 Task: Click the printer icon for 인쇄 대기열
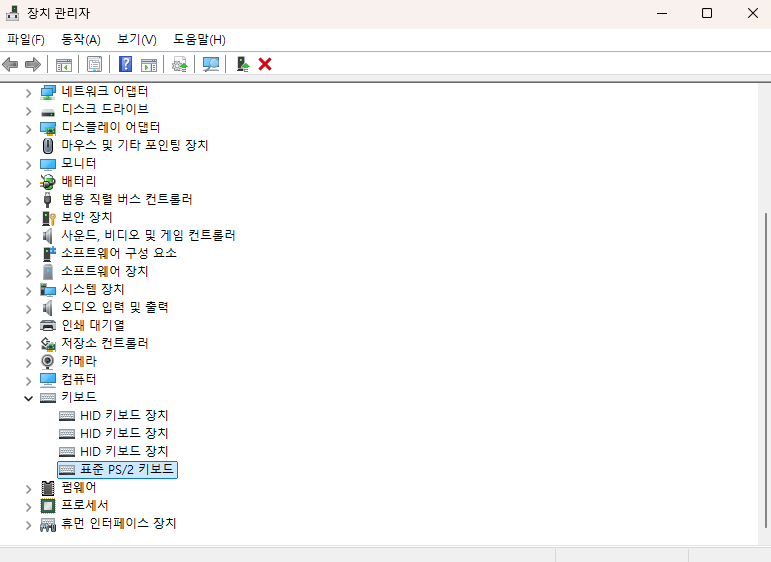(x=48, y=325)
